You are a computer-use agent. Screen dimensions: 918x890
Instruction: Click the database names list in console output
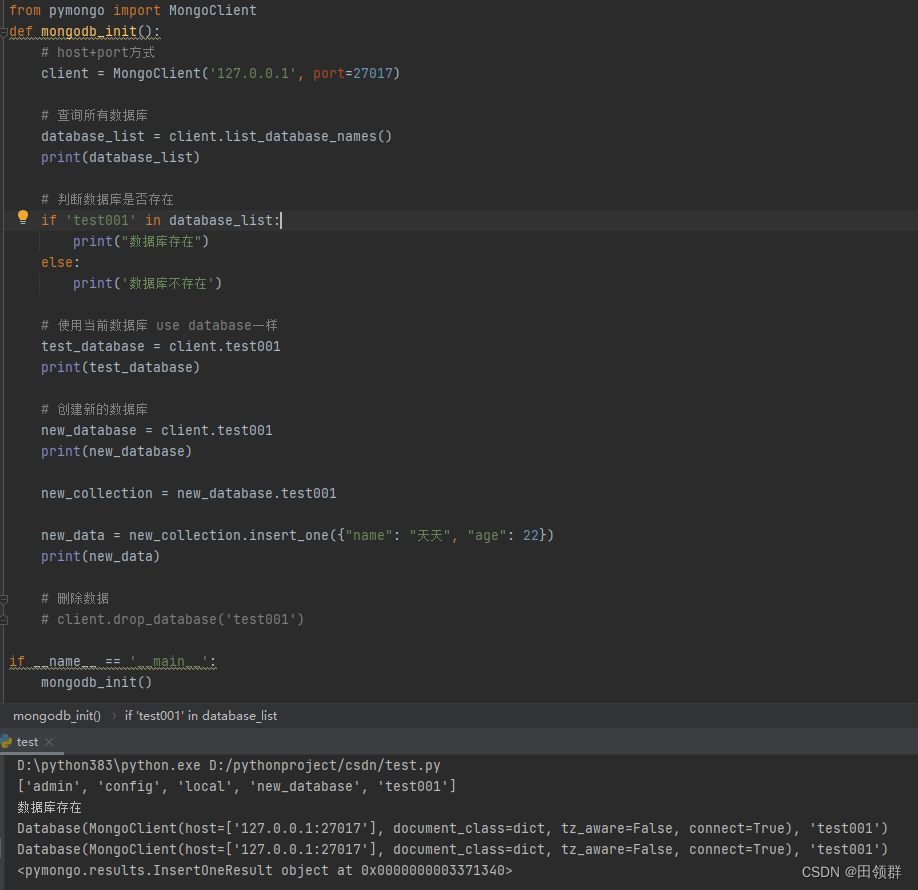point(236,786)
